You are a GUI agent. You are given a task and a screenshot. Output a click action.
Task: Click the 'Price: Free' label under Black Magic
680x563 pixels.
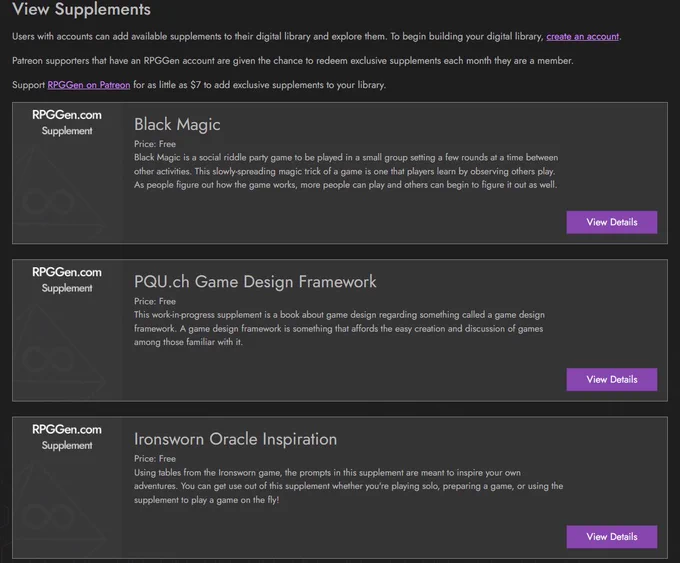(155, 144)
